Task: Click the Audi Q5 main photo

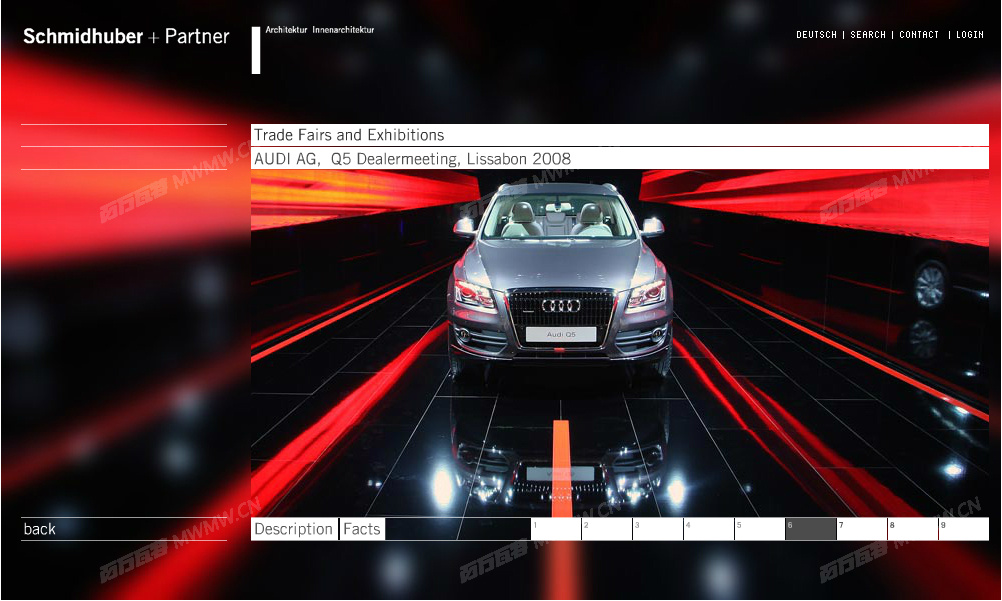Action: (620, 343)
